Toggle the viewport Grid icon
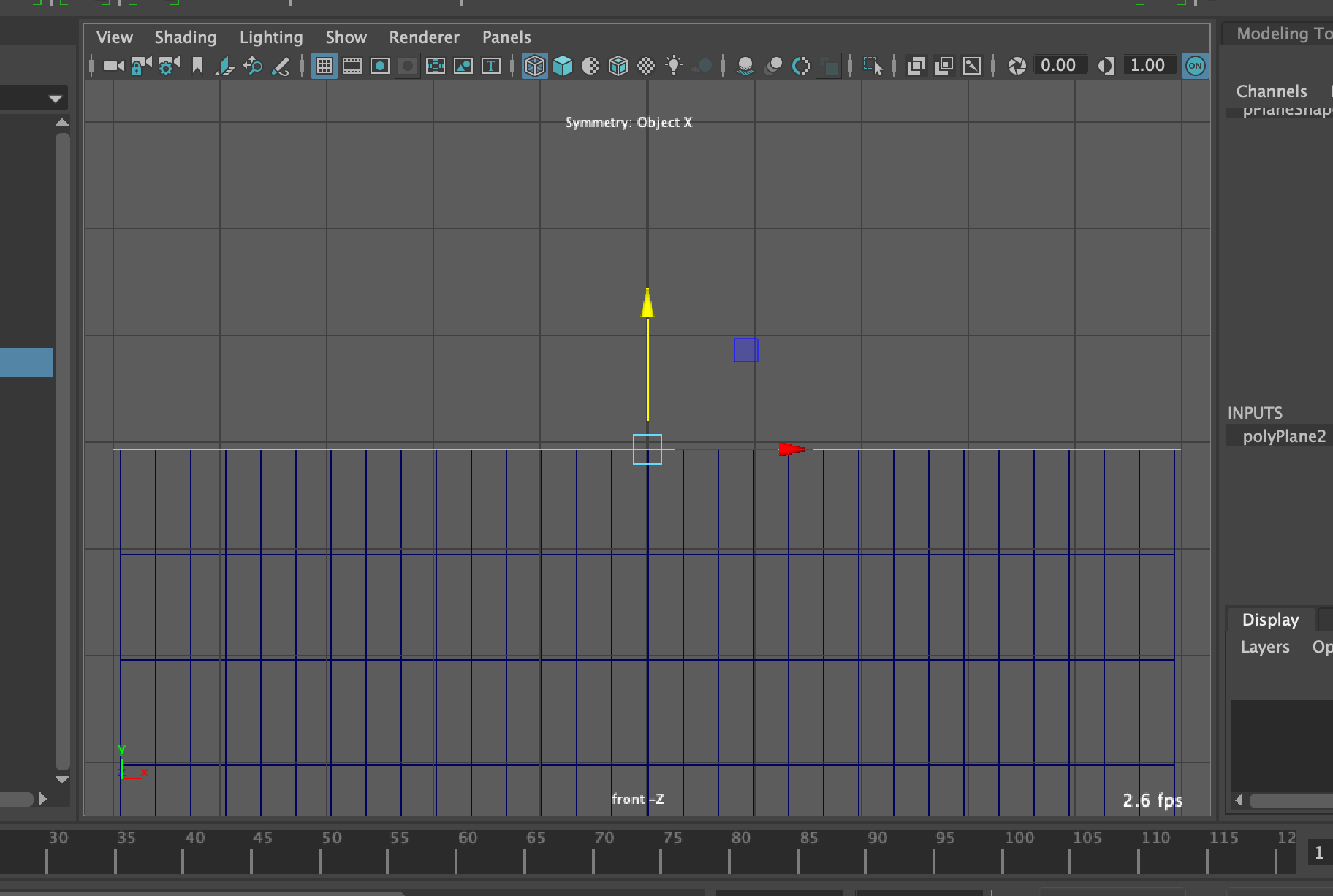The image size is (1333, 896). (x=324, y=66)
